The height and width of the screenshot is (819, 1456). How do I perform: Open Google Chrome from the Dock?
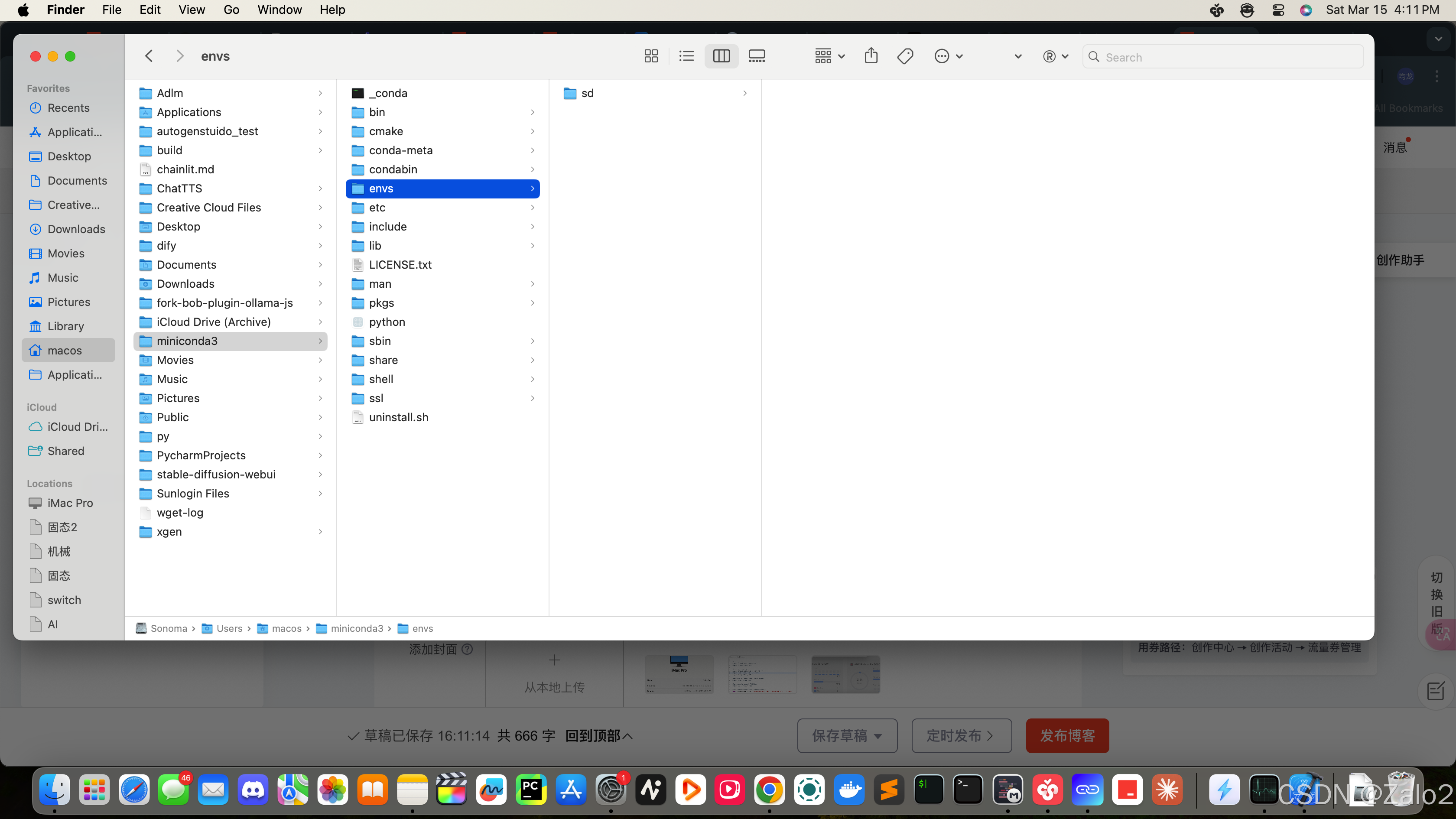769,790
